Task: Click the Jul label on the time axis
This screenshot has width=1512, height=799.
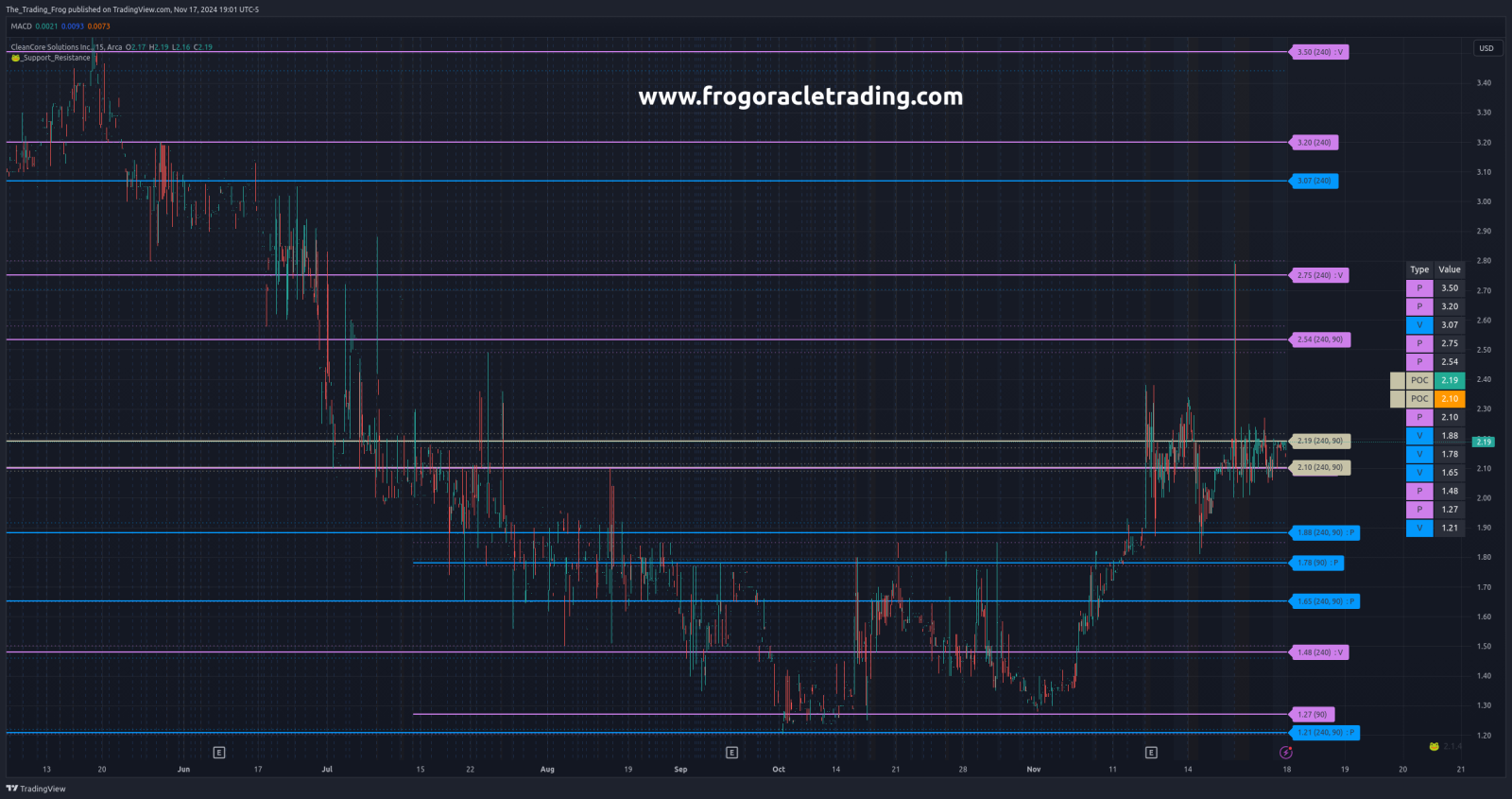Action: [x=327, y=770]
